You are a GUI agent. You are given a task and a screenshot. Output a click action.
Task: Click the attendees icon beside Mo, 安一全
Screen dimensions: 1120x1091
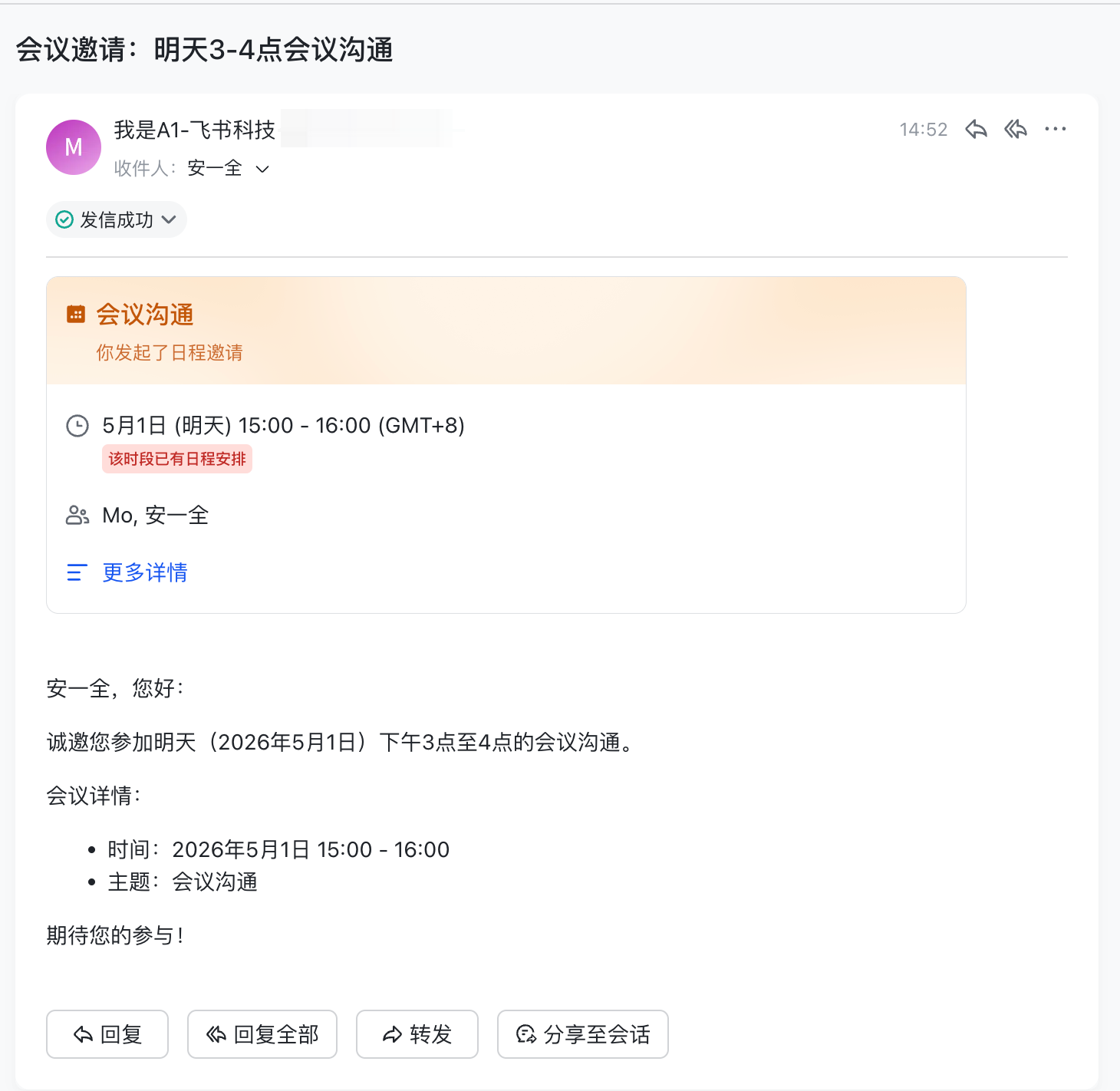(x=77, y=516)
